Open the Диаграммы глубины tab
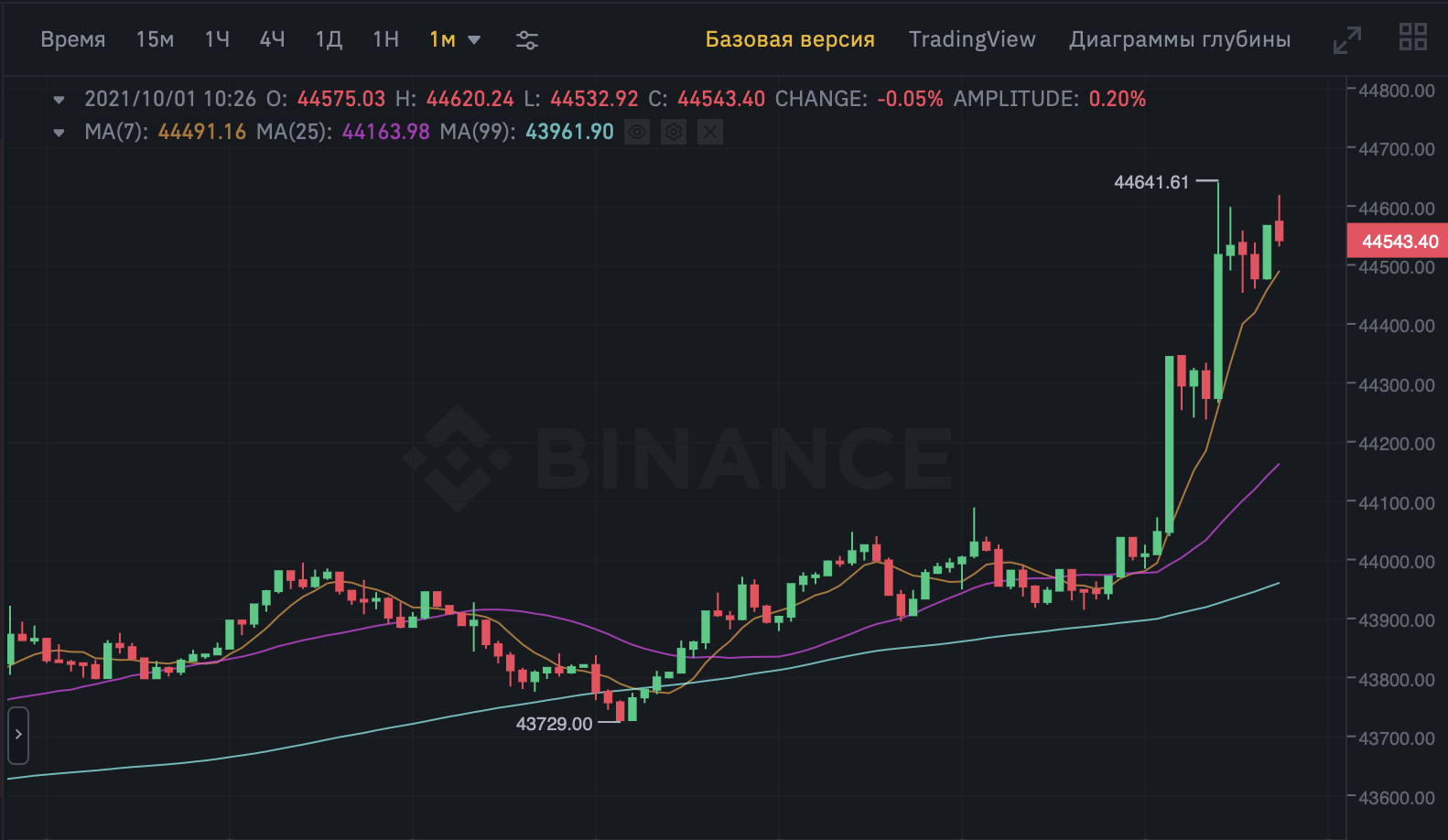The image size is (1448, 840). coord(1179,39)
